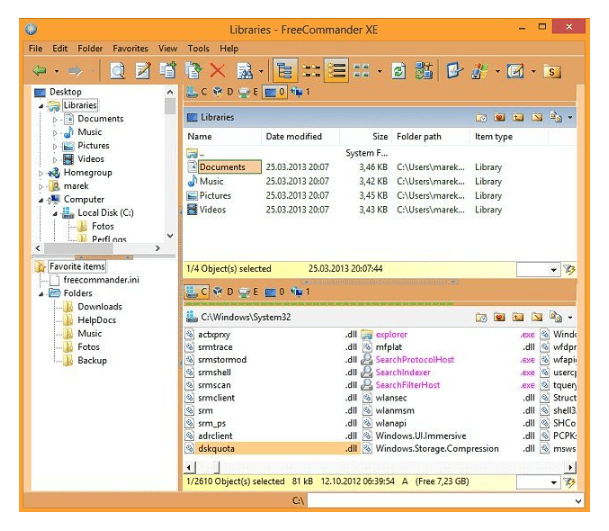This screenshot has height=531, width=609.
Task: Click the Refresh toolbar icon
Action: pyautogui.click(x=398, y=71)
